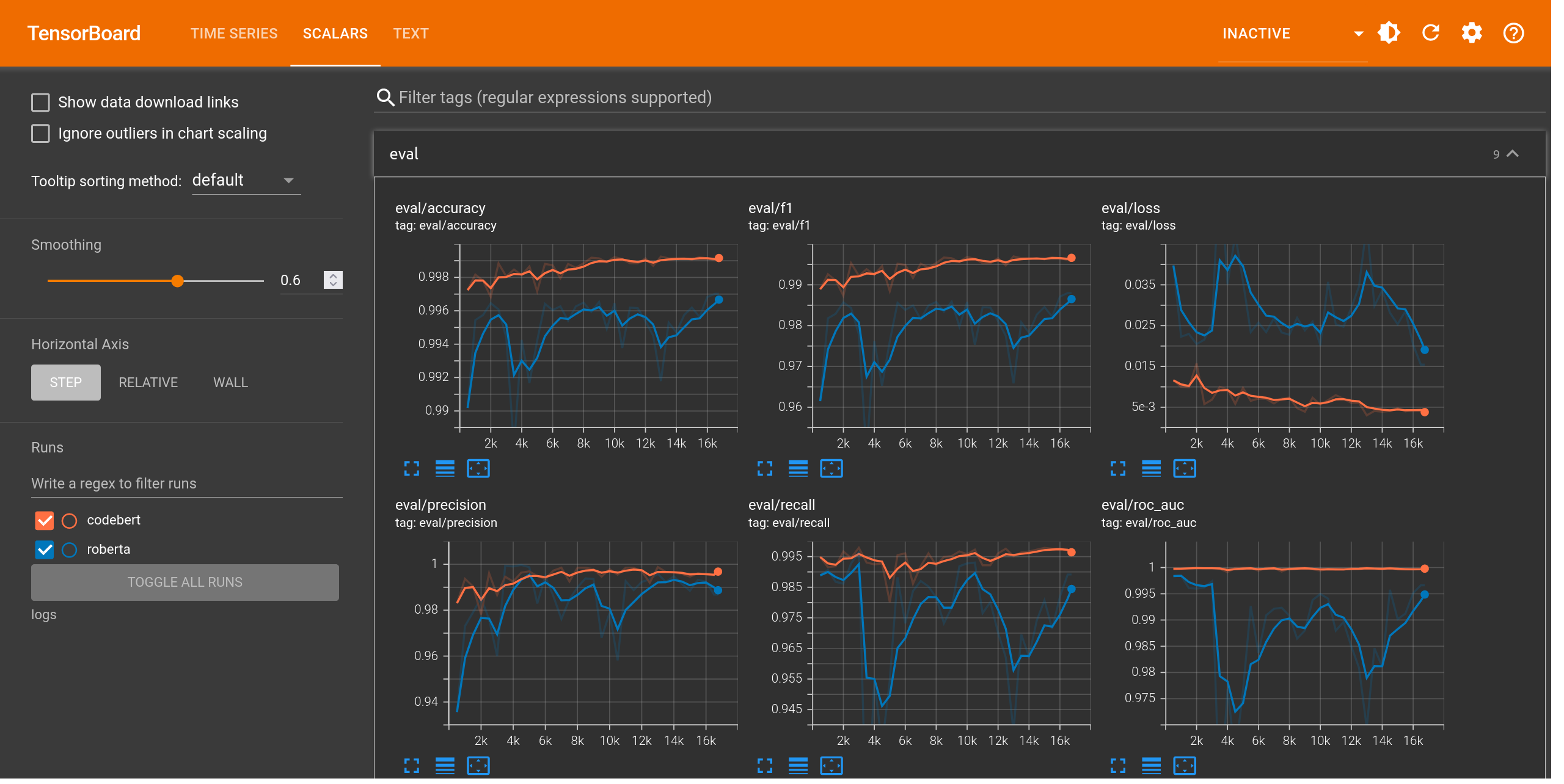Open the INACTIVE plugins dropdown
Screen dimensions: 1564x784
pyautogui.click(x=1292, y=34)
